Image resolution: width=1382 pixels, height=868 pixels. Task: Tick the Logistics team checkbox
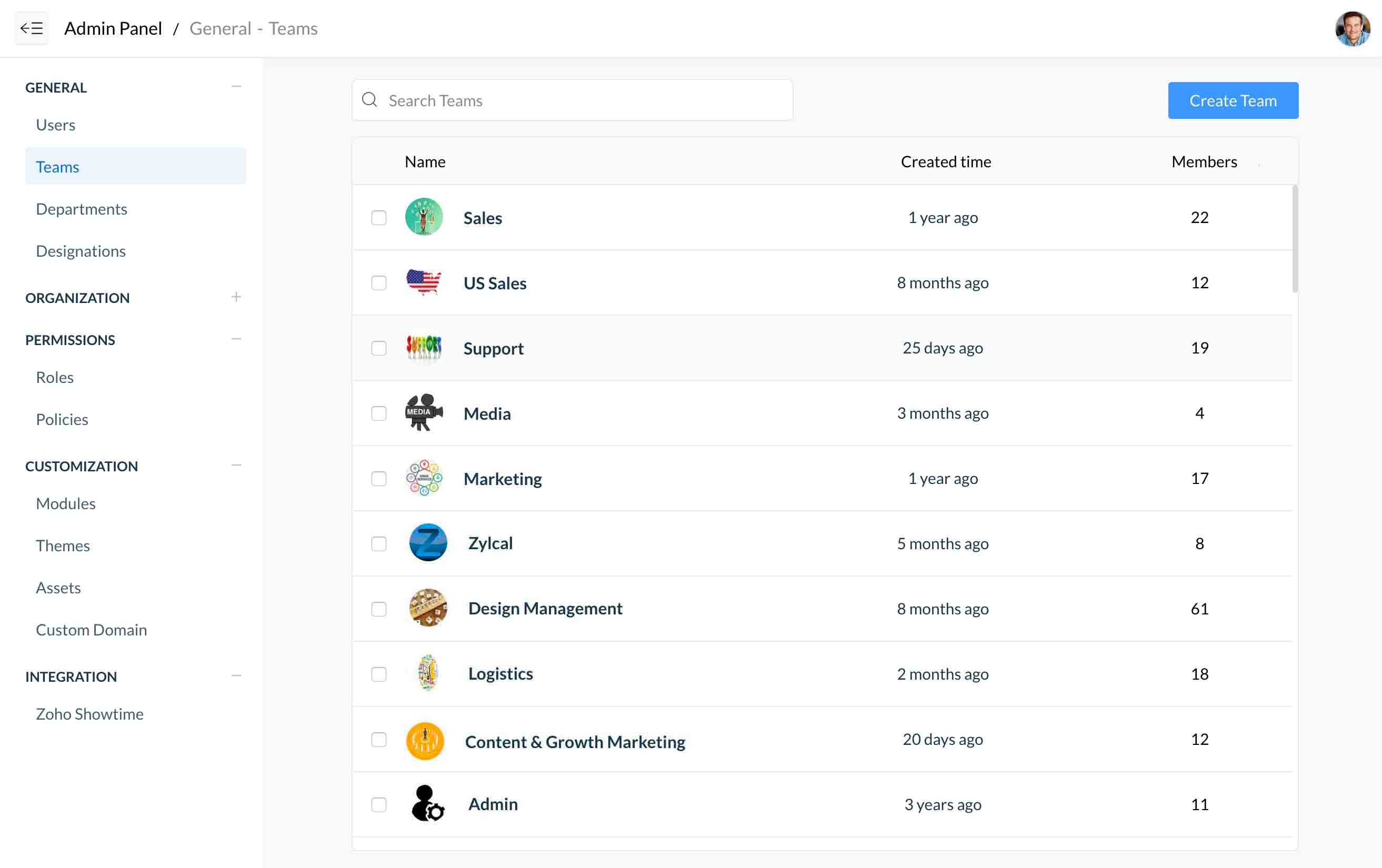tap(379, 674)
